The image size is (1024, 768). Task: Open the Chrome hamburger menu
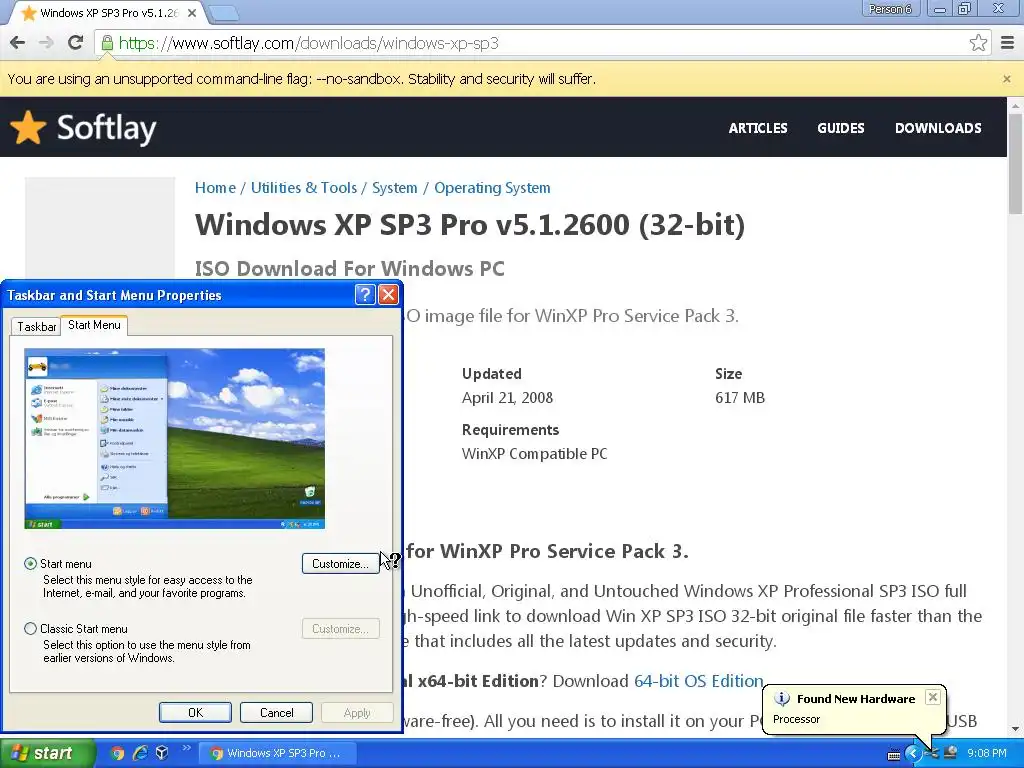1008,43
